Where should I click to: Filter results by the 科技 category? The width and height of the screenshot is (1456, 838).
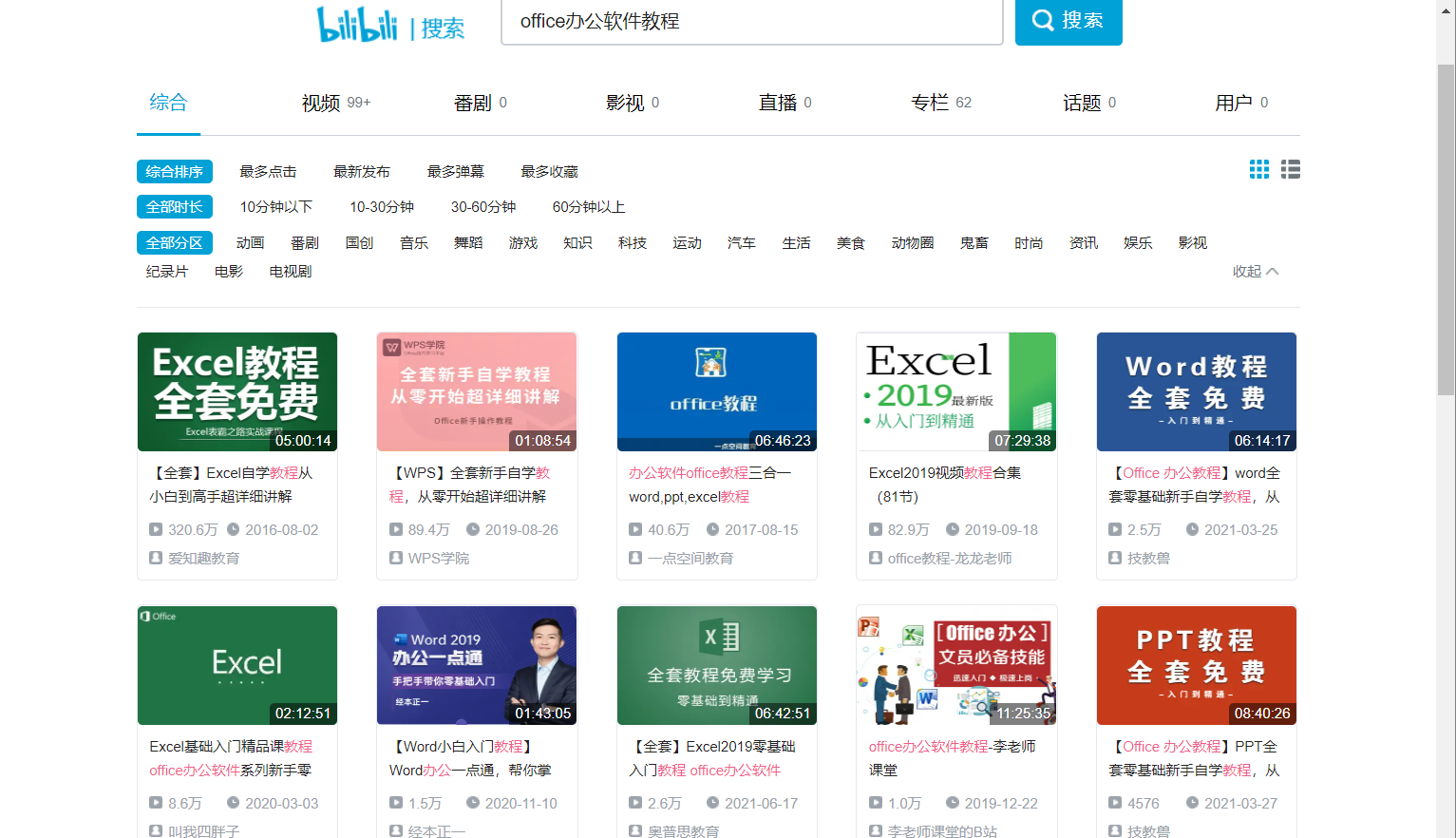[633, 242]
